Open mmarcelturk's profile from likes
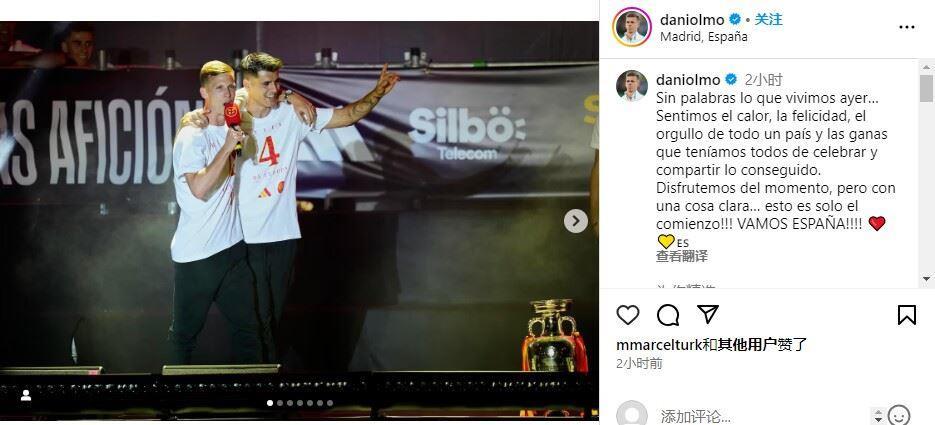This screenshot has width=935, height=425. tap(658, 345)
